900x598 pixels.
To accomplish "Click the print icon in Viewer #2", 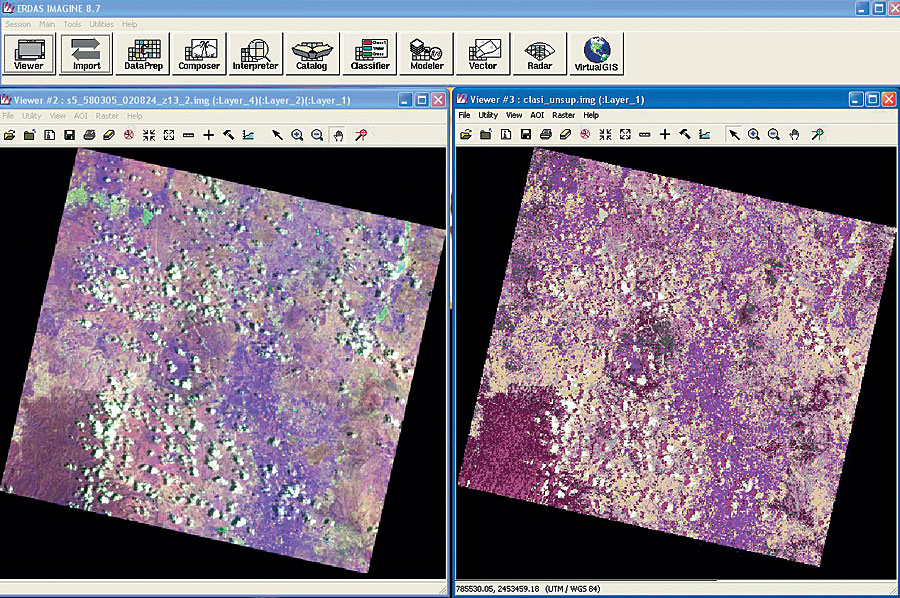I will [x=89, y=135].
